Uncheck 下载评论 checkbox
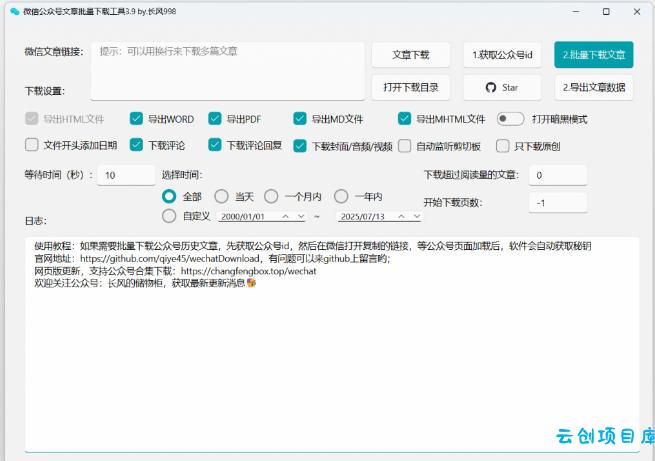The image size is (655, 461). (136, 145)
